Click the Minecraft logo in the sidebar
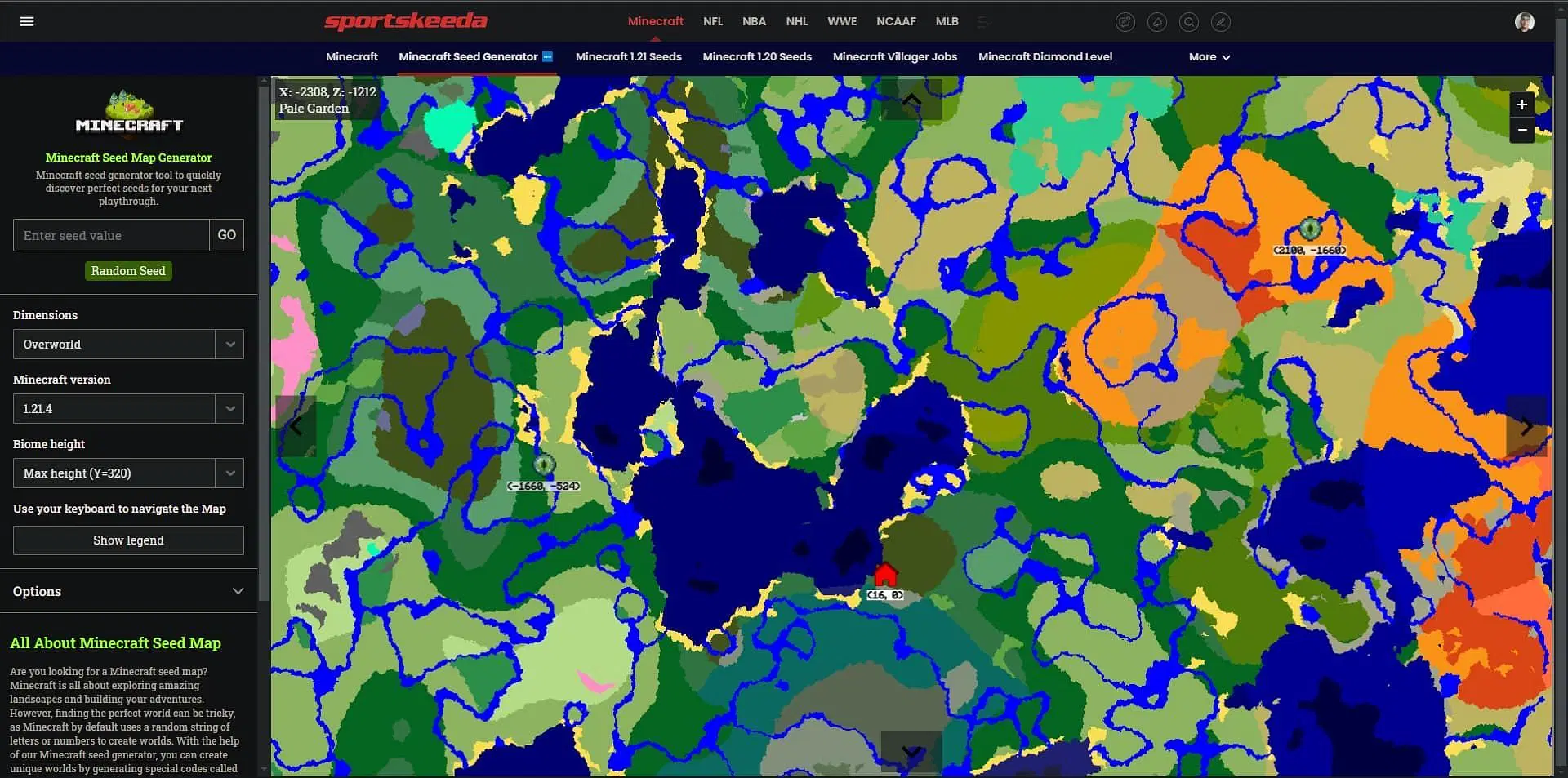This screenshot has width=1568, height=778. pos(129,112)
